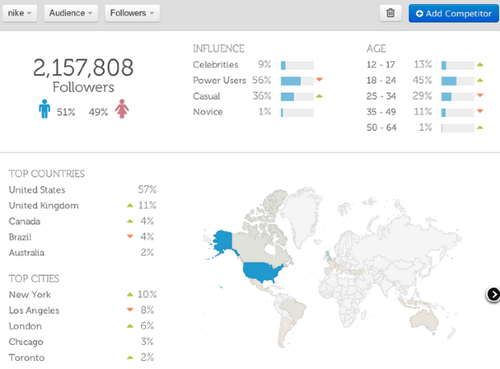The height and width of the screenshot is (369, 500).
Task: Open the Followers dropdown menu
Action: 132,13
